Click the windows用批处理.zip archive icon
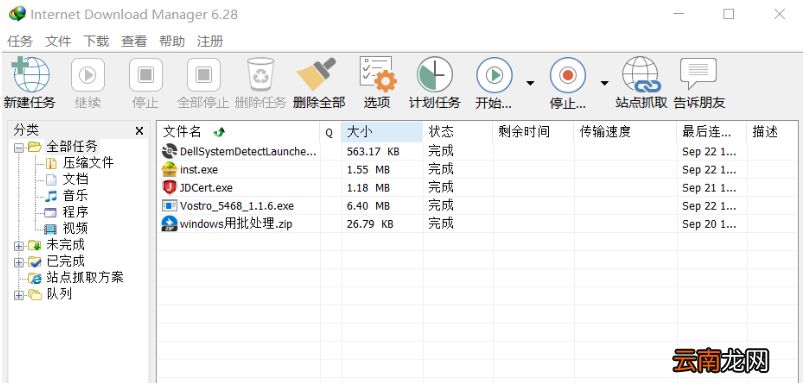 coord(170,224)
